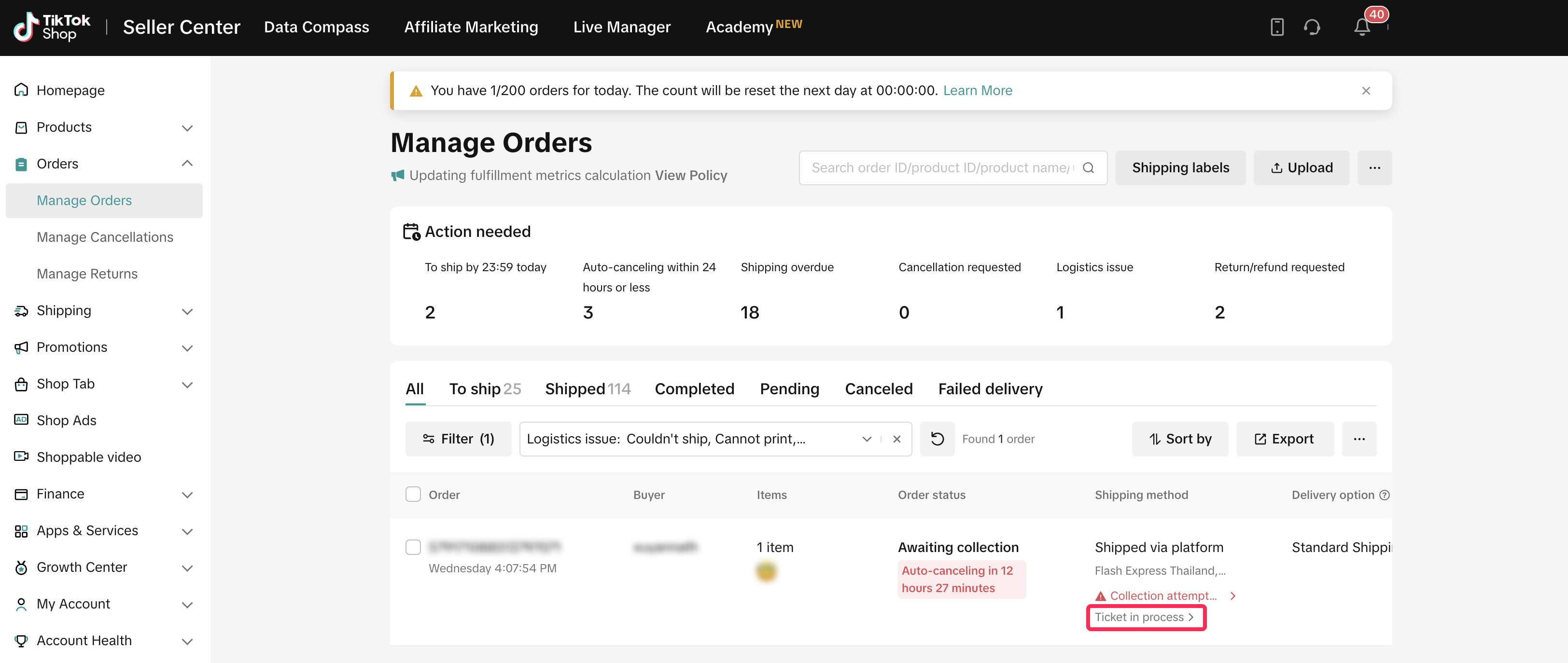Click the Shipping labels button
The image size is (1568, 663).
pos(1180,168)
